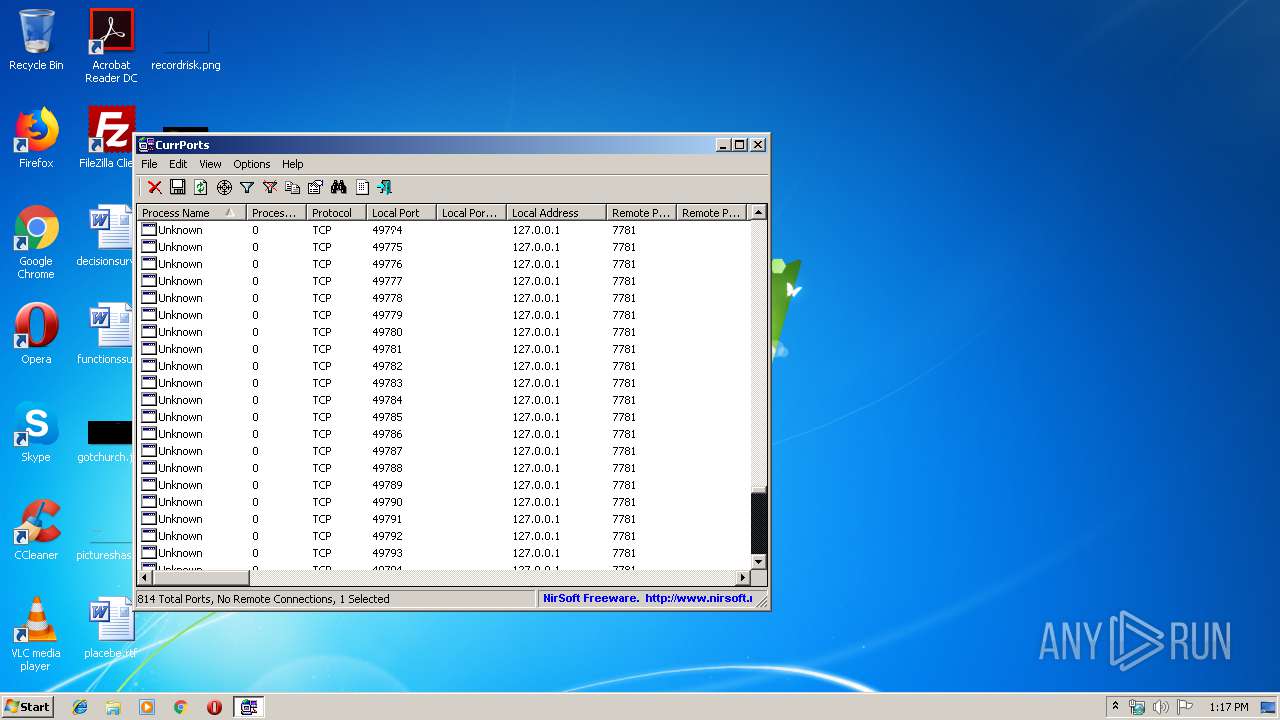This screenshot has width=1280, height=720.
Task: Sort by Local Port column header
Action: click(x=401, y=213)
